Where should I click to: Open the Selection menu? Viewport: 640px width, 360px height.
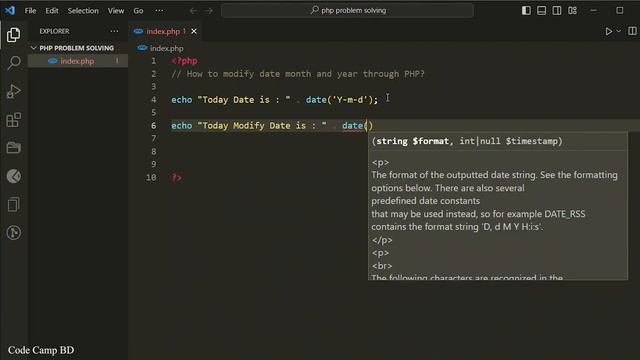tap(83, 11)
